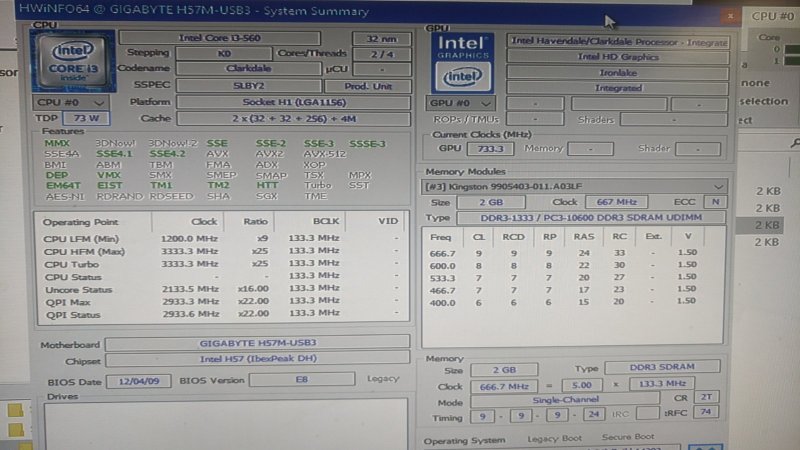Click the Intel Graphics logo
This screenshot has width=800, height=450.
463,60
